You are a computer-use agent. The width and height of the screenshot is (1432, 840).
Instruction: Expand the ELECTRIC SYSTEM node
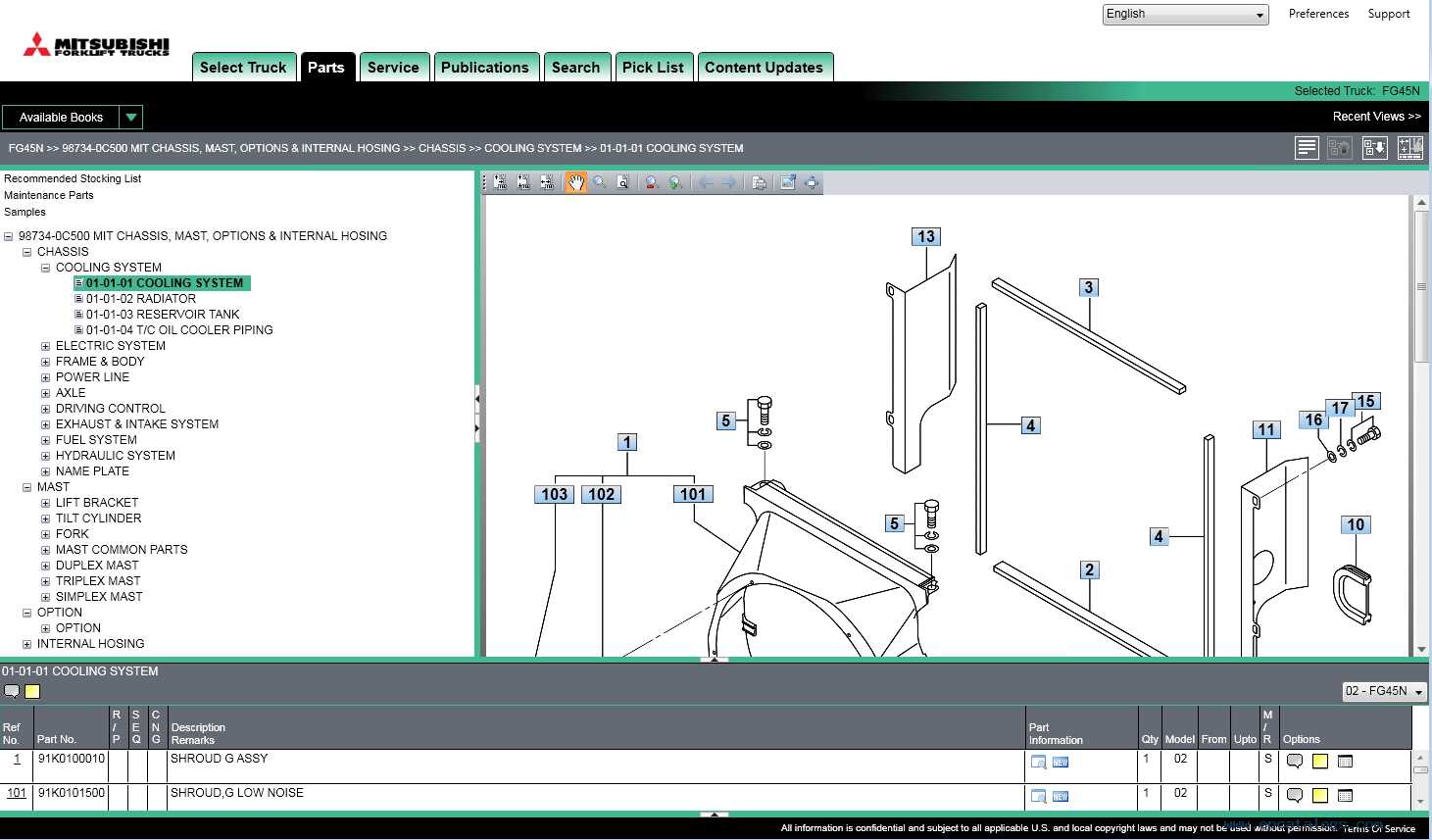click(x=45, y=346)
